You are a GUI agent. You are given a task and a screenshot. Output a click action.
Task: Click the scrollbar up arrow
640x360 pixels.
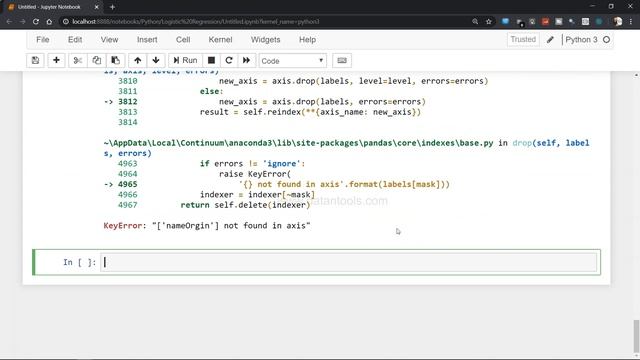(x=636, y=75)
